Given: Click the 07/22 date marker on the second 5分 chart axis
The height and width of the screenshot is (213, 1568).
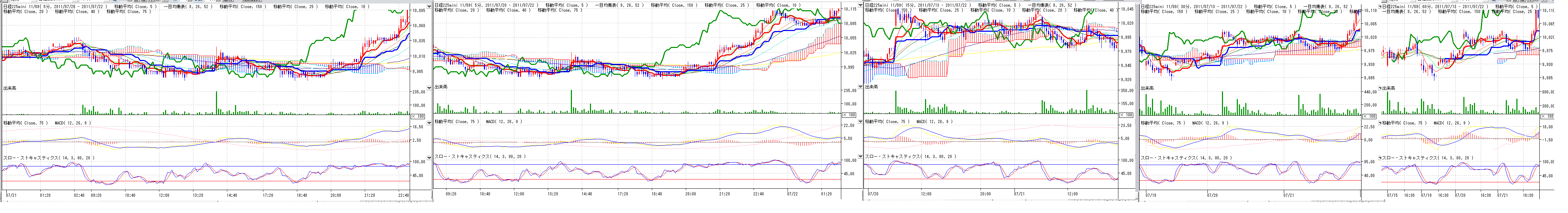Looking at the screenshot, I should (792, 195).
